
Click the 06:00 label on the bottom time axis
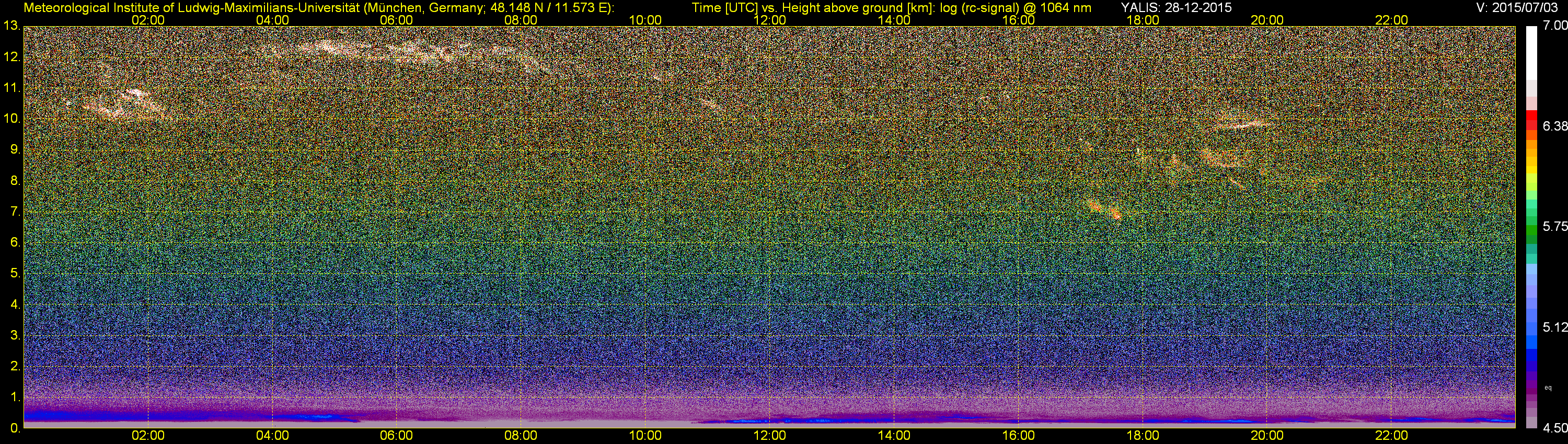[x=396, y=436]
